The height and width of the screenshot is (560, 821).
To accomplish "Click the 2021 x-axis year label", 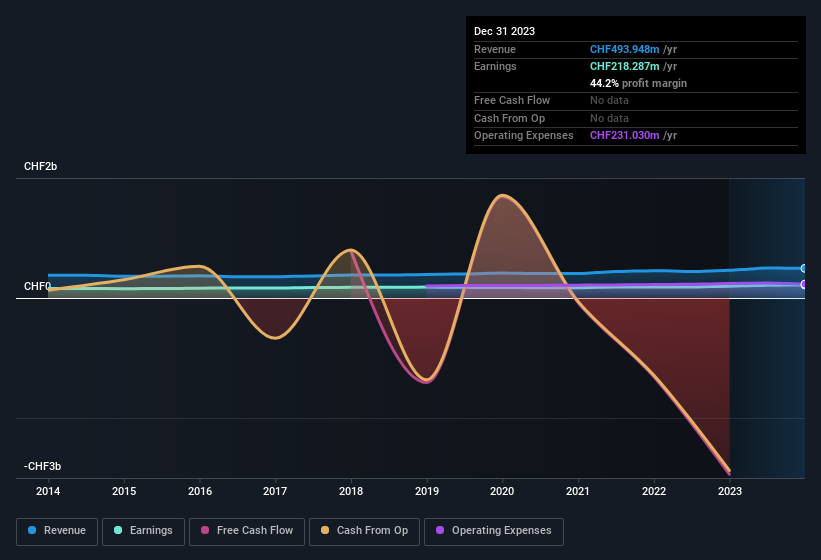I will (x=578, y=491).
